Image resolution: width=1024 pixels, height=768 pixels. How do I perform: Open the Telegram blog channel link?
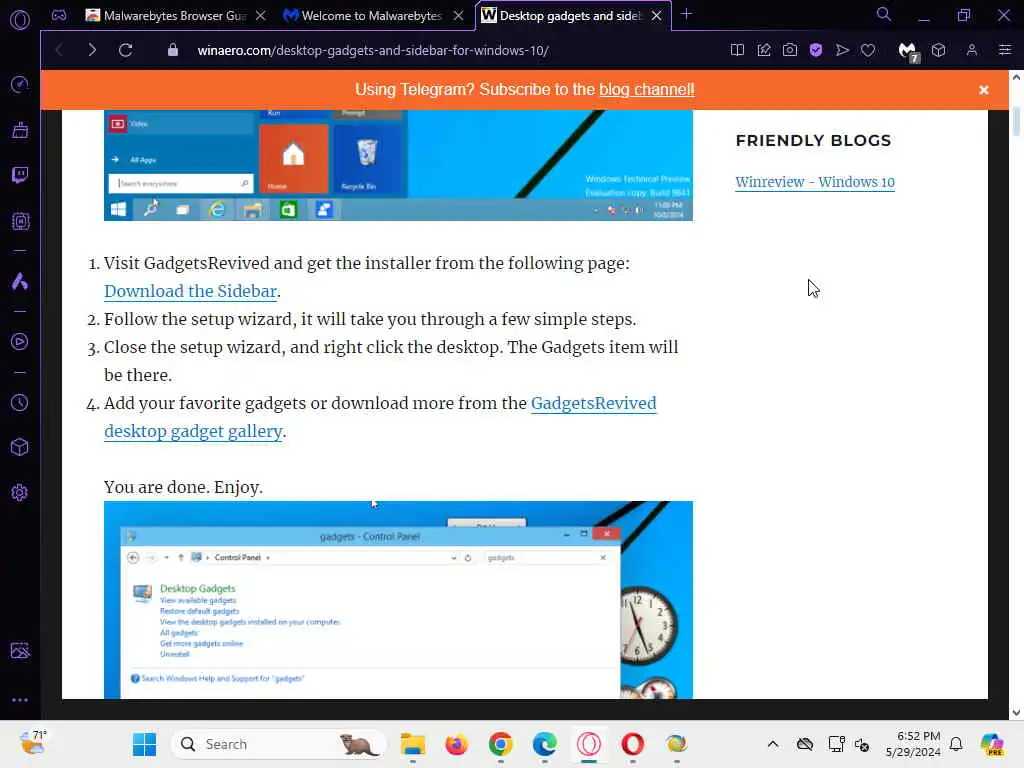click(x=647, y=89)
